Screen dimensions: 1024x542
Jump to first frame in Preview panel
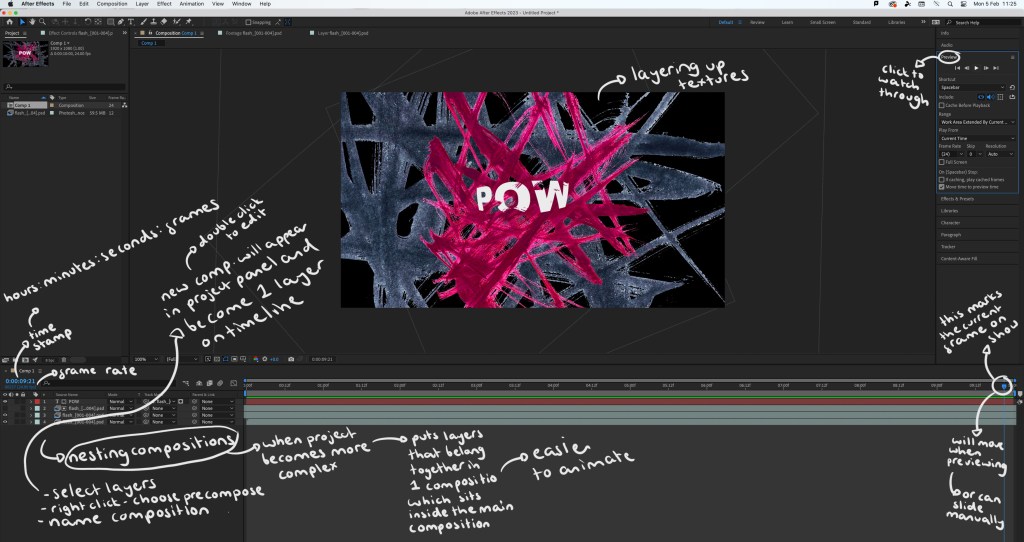[956, 67]
